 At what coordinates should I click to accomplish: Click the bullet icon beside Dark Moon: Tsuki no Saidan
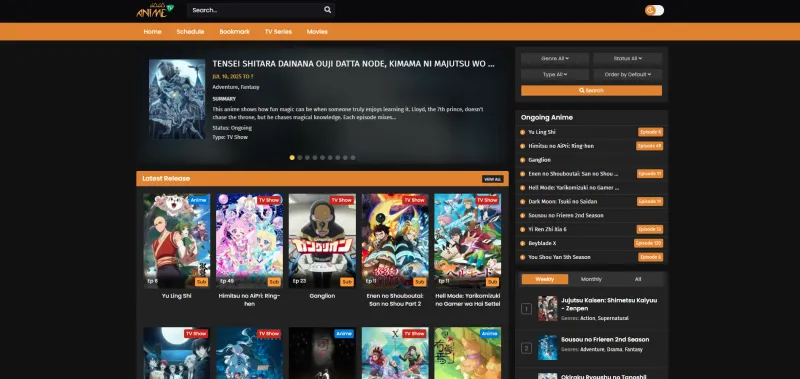click(x=522, y=201)
